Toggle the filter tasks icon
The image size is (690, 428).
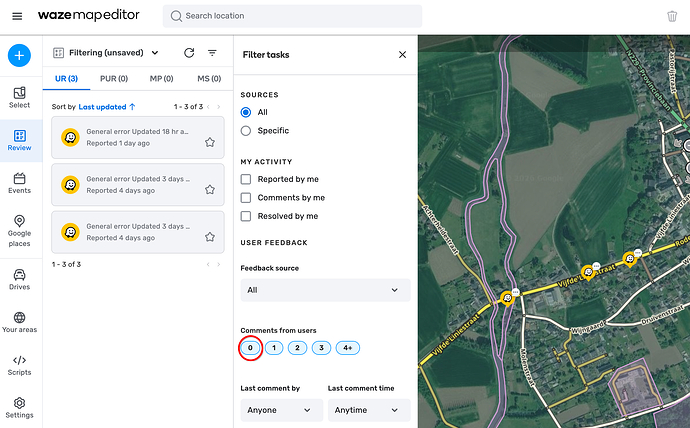click(212, 53)
